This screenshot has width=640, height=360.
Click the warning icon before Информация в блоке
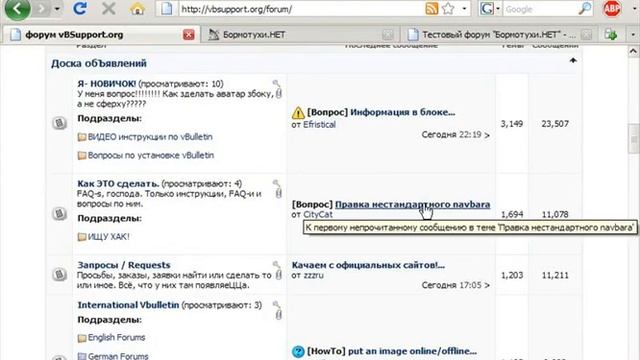(298, 112)
